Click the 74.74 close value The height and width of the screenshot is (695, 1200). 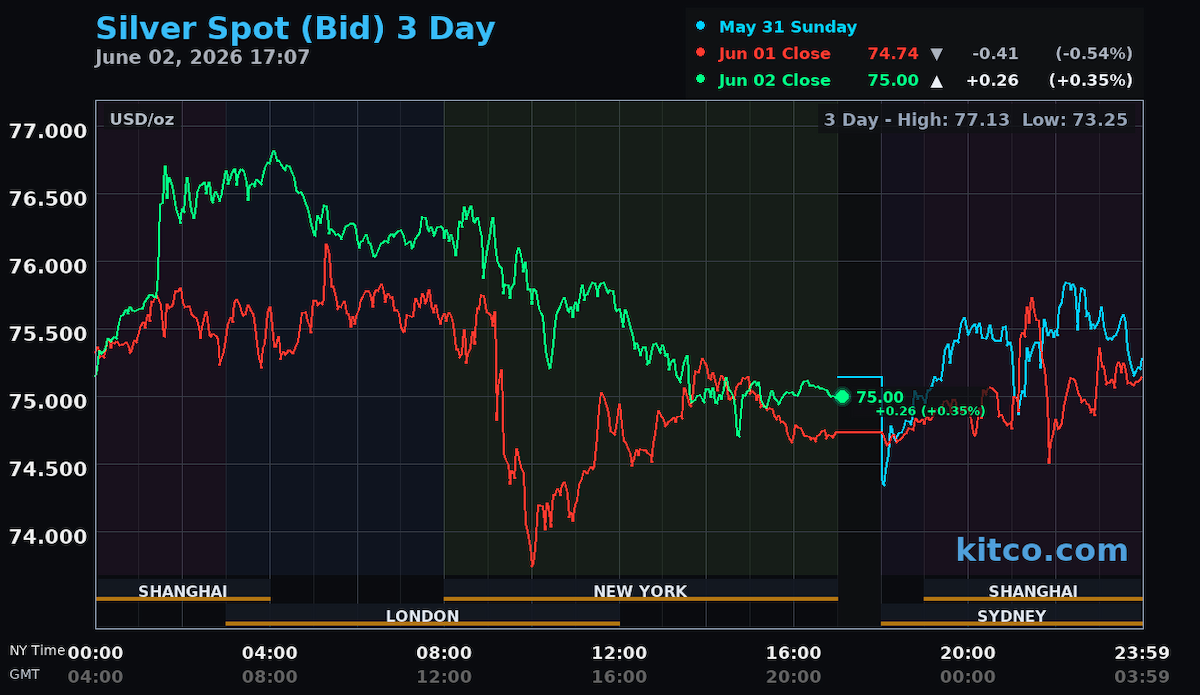(x=892, y=54)
